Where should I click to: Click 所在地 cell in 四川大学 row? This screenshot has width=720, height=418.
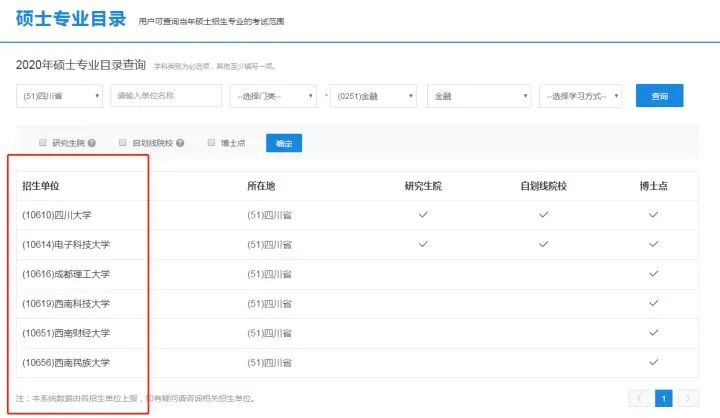(270, 215)
